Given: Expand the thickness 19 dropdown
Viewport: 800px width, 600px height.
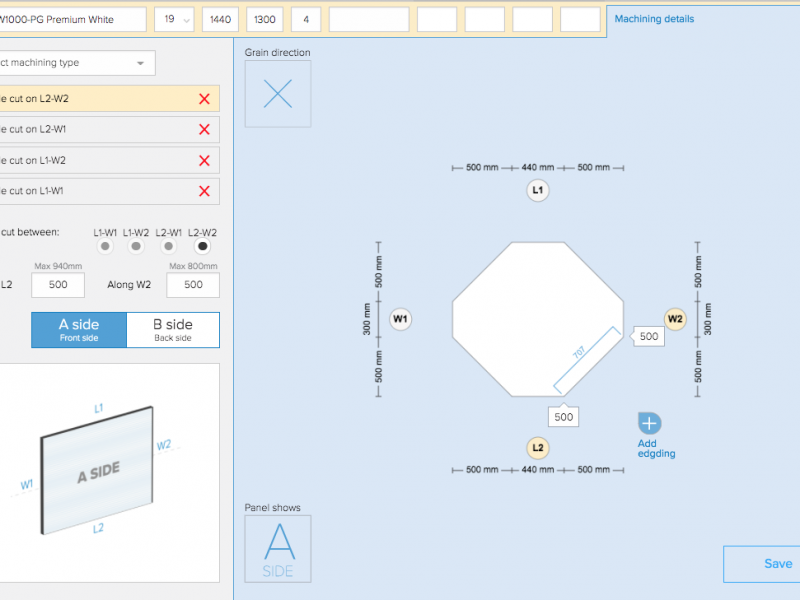Looking at the screenshot, I should [174, 20].
